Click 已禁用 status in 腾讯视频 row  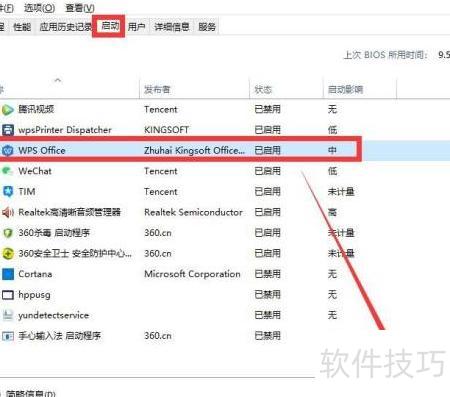point(267,109)
